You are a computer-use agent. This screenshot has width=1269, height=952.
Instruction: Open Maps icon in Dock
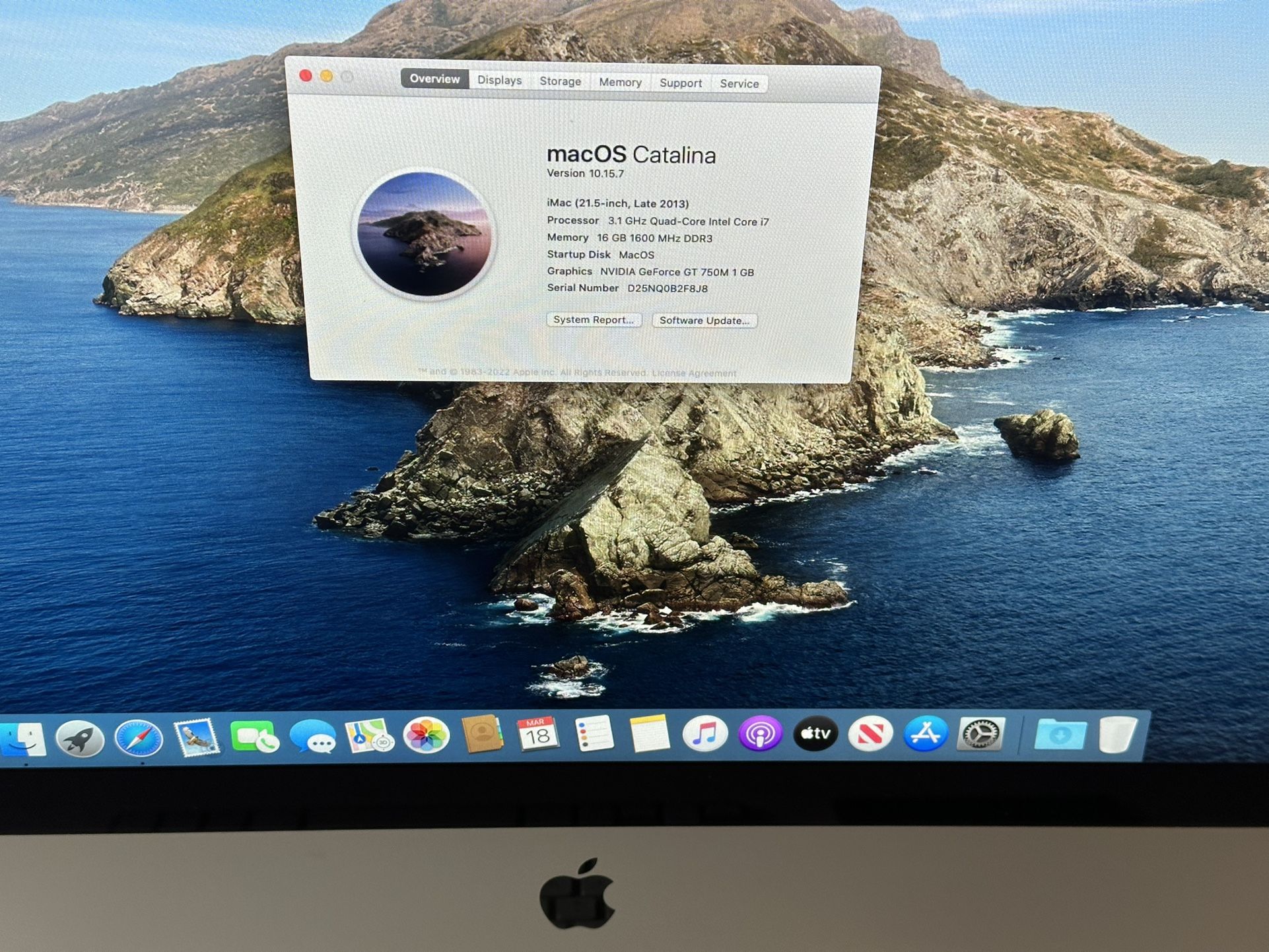pos(369,736)
